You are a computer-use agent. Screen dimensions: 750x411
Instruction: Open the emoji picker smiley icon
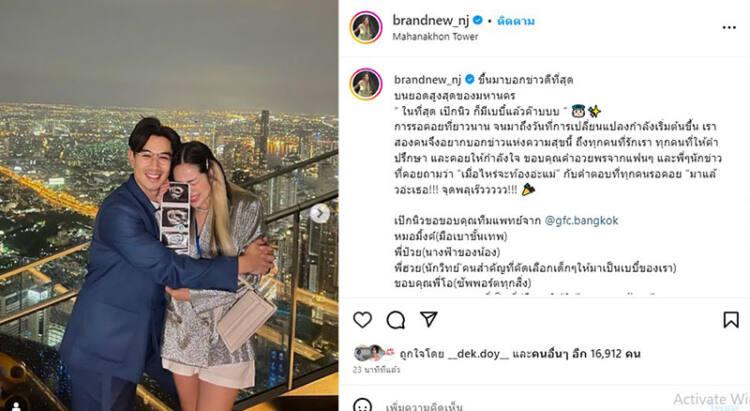[x=362, y=406]
